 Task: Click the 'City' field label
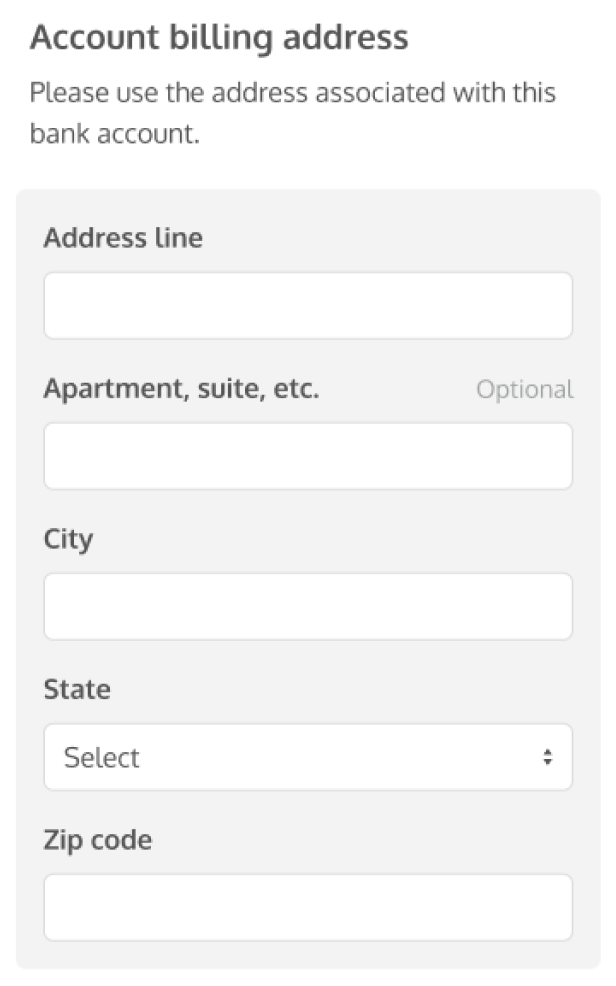[x=68, y=540]
